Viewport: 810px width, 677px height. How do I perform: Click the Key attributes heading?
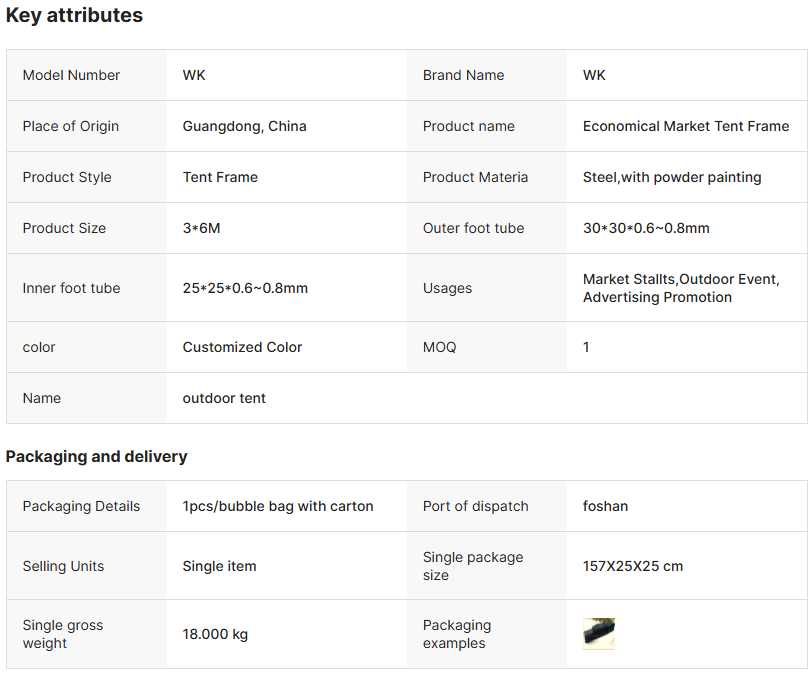coord(74,15)
